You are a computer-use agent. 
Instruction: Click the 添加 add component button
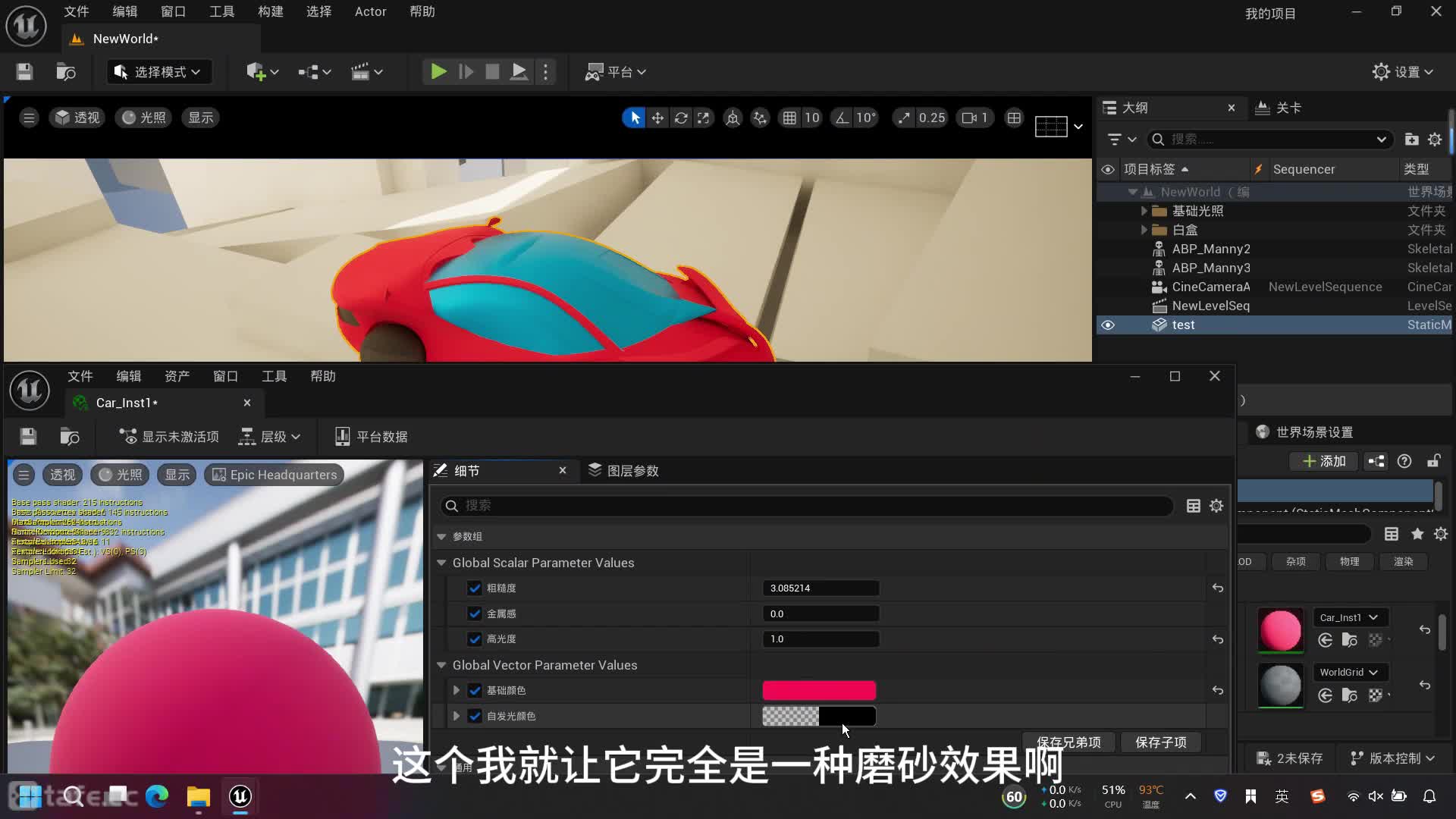tap(1324, 461)
